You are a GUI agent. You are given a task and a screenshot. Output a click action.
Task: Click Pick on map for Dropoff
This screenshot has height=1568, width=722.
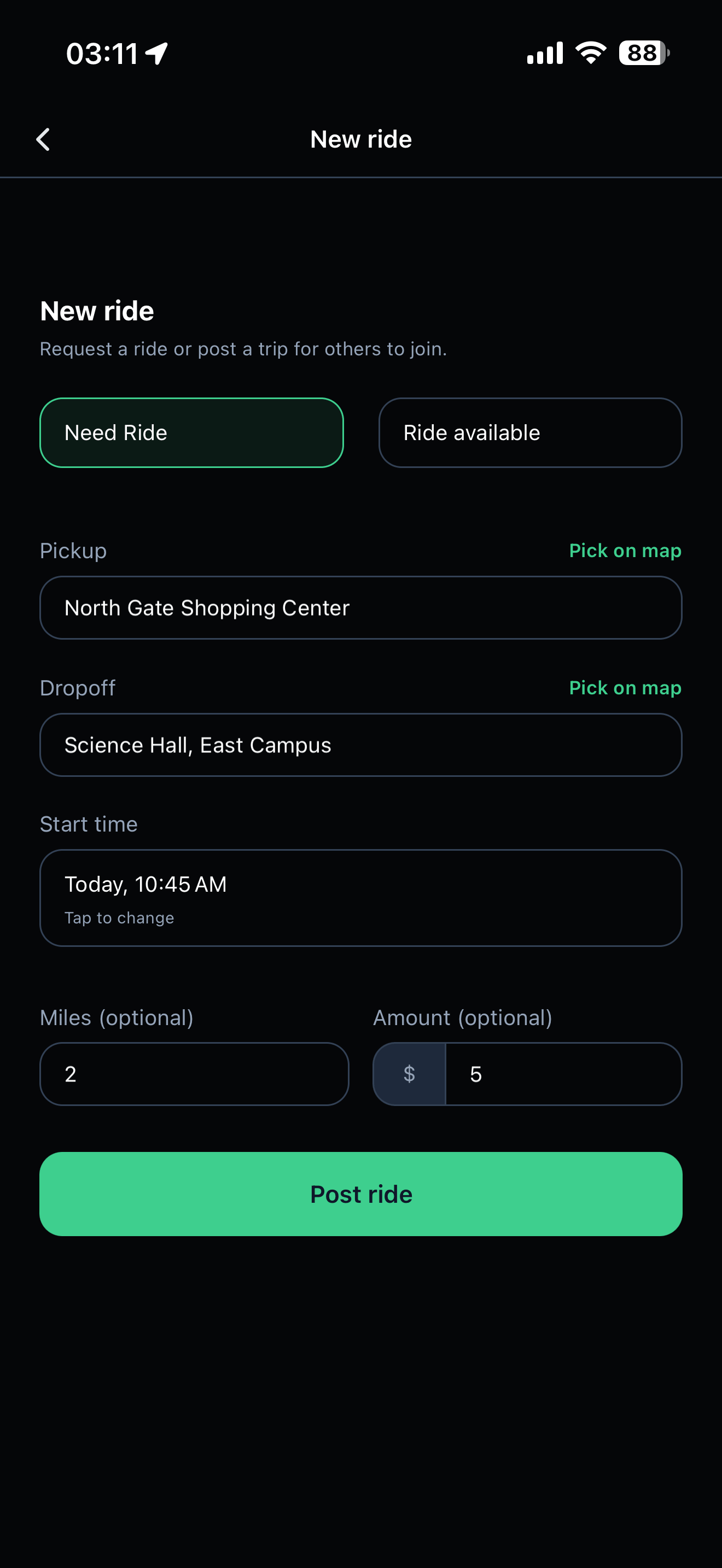625,688
